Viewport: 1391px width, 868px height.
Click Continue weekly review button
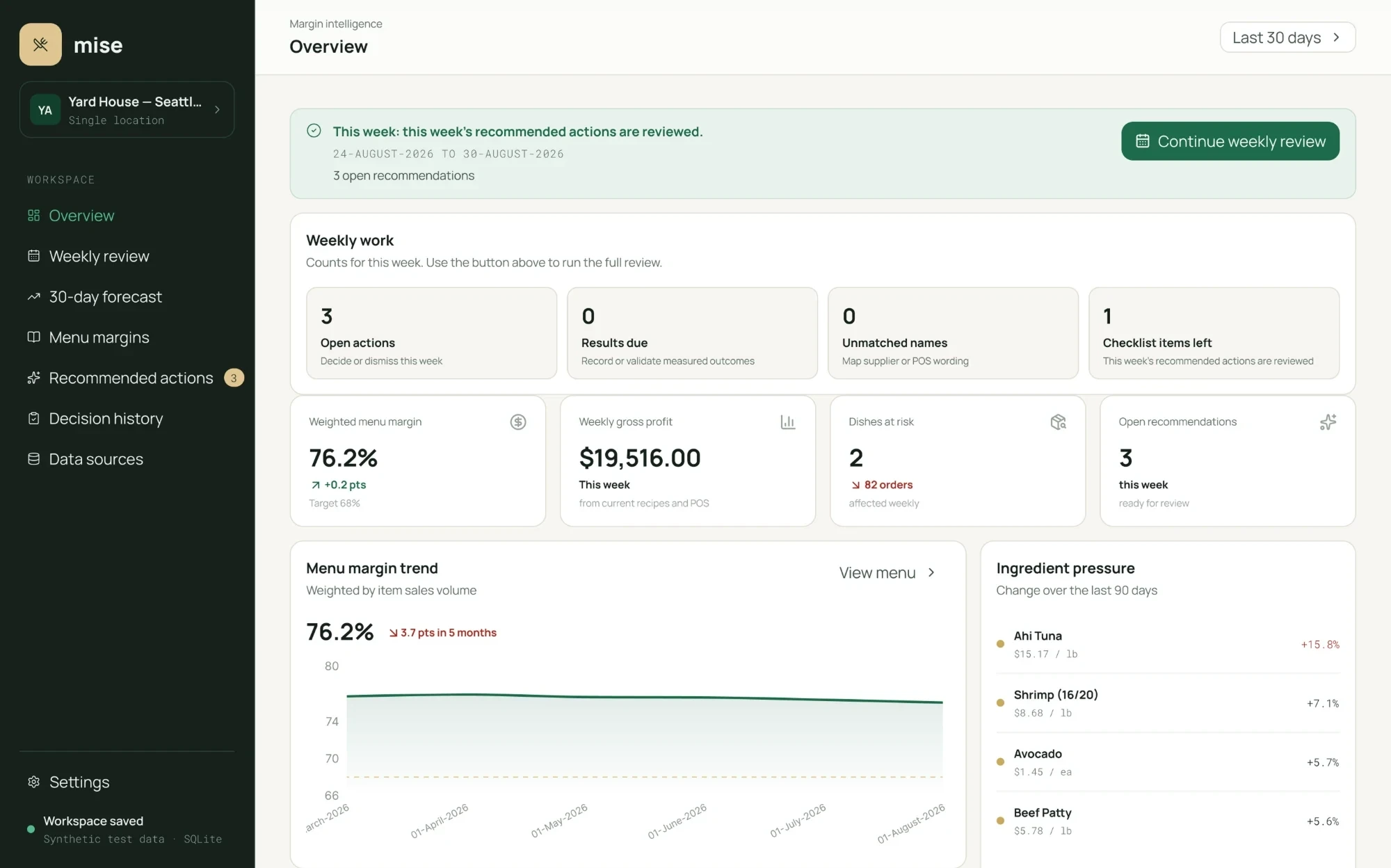point(1230,141)
